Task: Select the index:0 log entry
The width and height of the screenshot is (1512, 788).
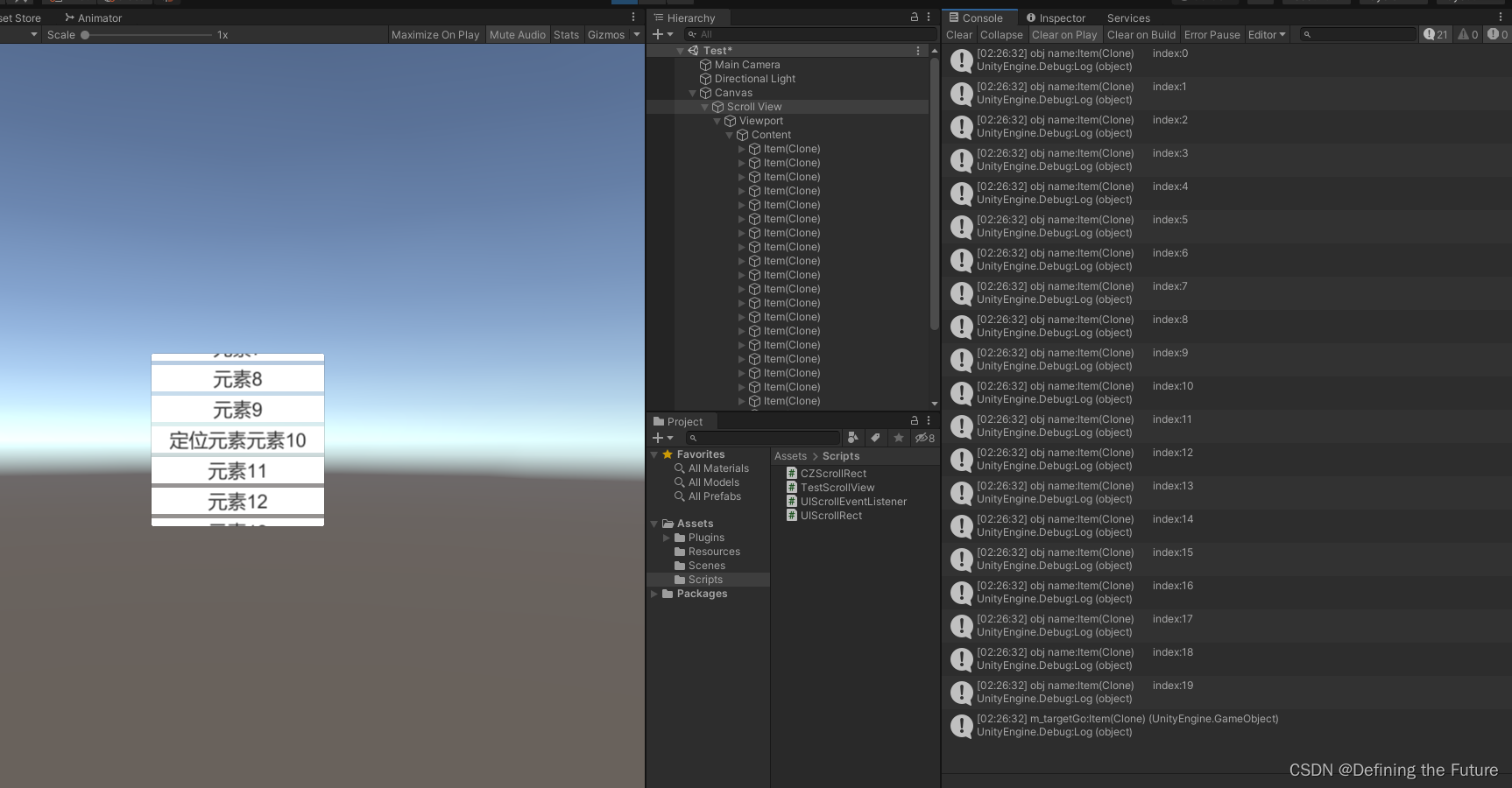Action: pos(1226,60)
